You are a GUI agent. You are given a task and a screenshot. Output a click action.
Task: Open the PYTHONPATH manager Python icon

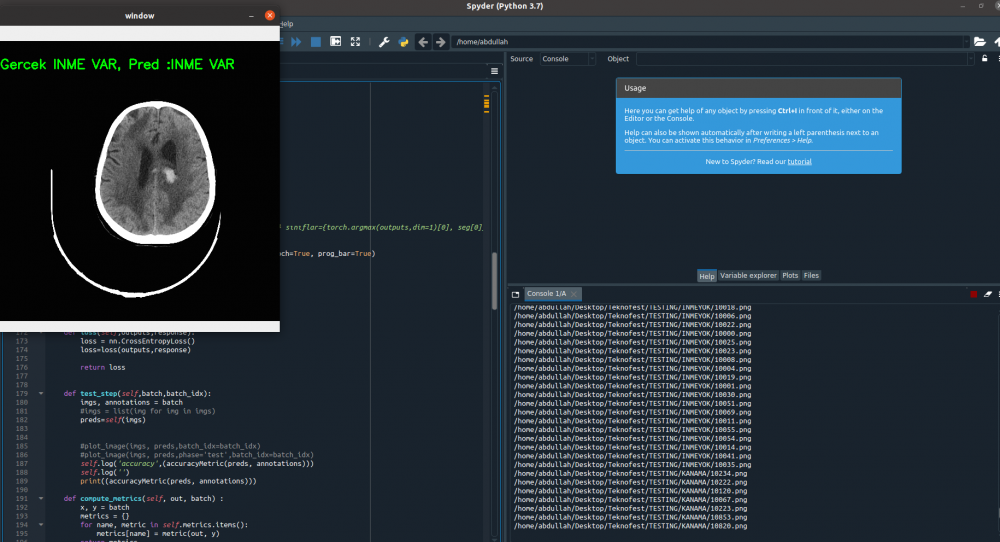[x=403, y=42]
